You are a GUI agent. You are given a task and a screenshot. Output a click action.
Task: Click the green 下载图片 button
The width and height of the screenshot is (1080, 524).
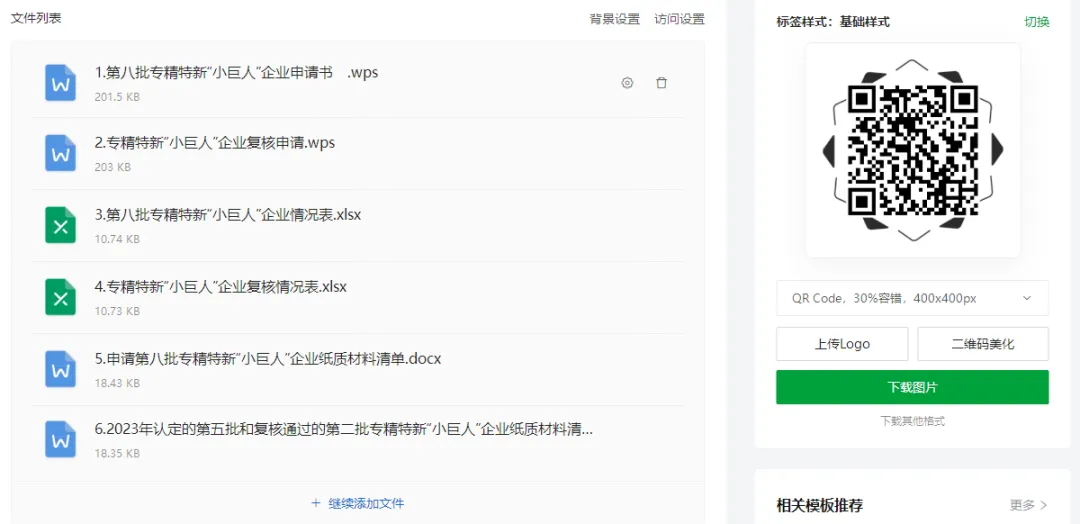coord(912,387)
